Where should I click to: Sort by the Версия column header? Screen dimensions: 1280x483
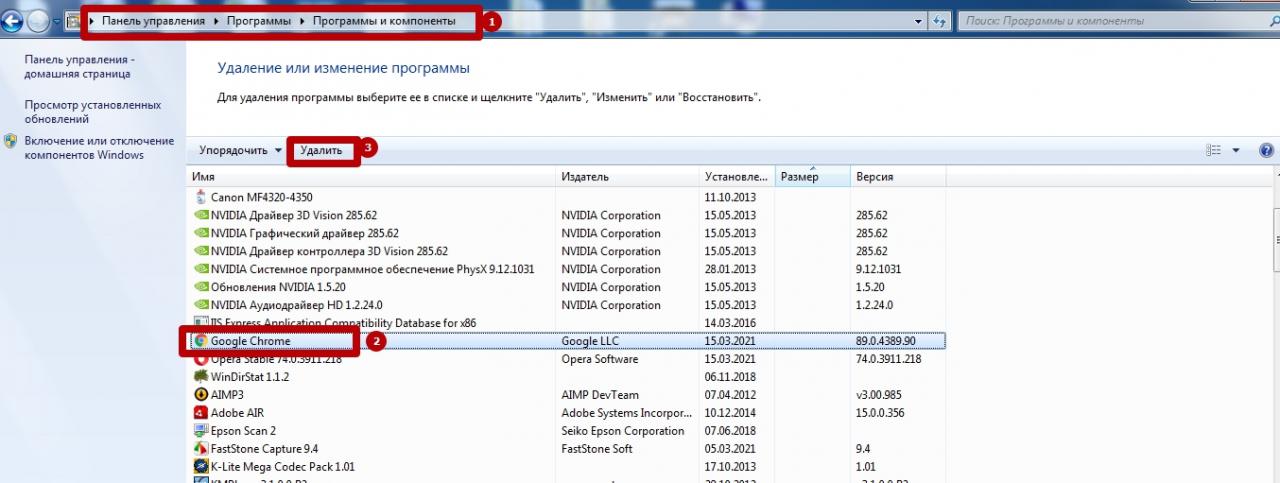(898, 177)
